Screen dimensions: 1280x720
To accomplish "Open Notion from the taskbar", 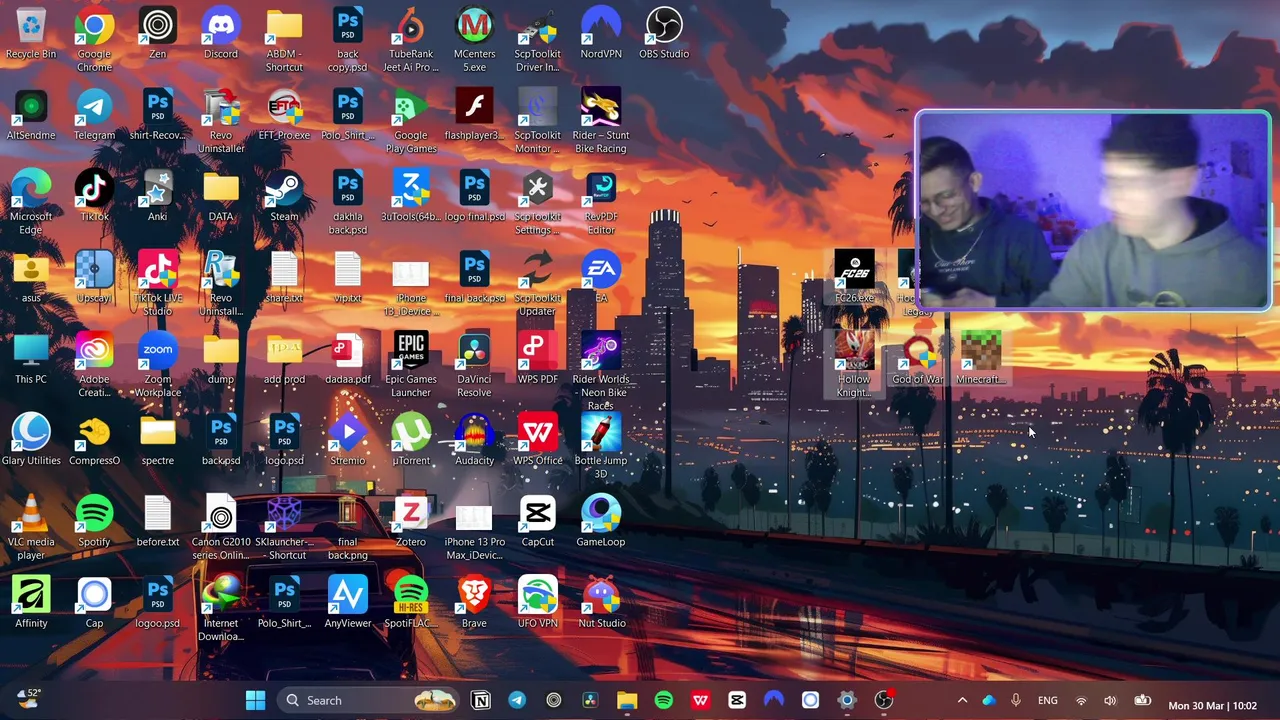I will point(481,701).
